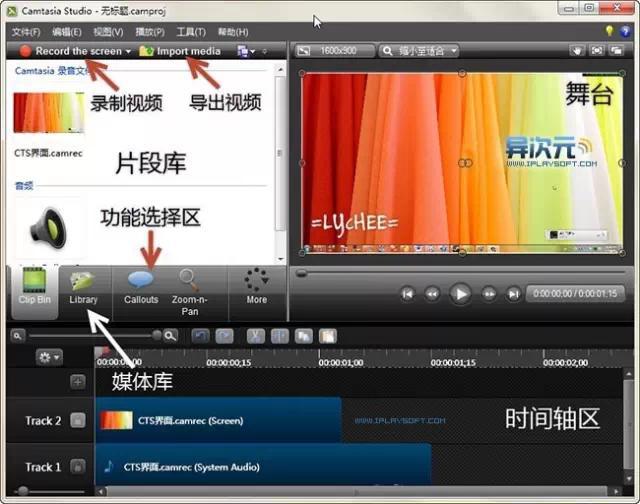Open the 播放(P) menu

click(150, 32)
